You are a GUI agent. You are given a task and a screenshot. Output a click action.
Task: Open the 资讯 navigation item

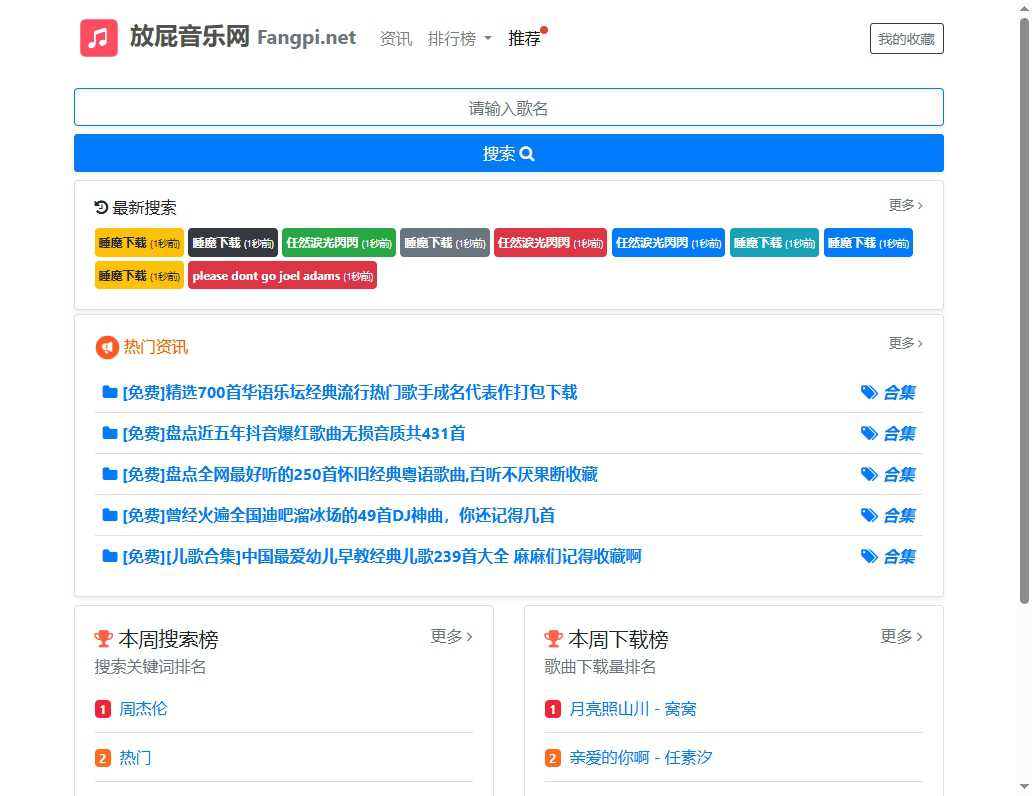click(395, 39)
